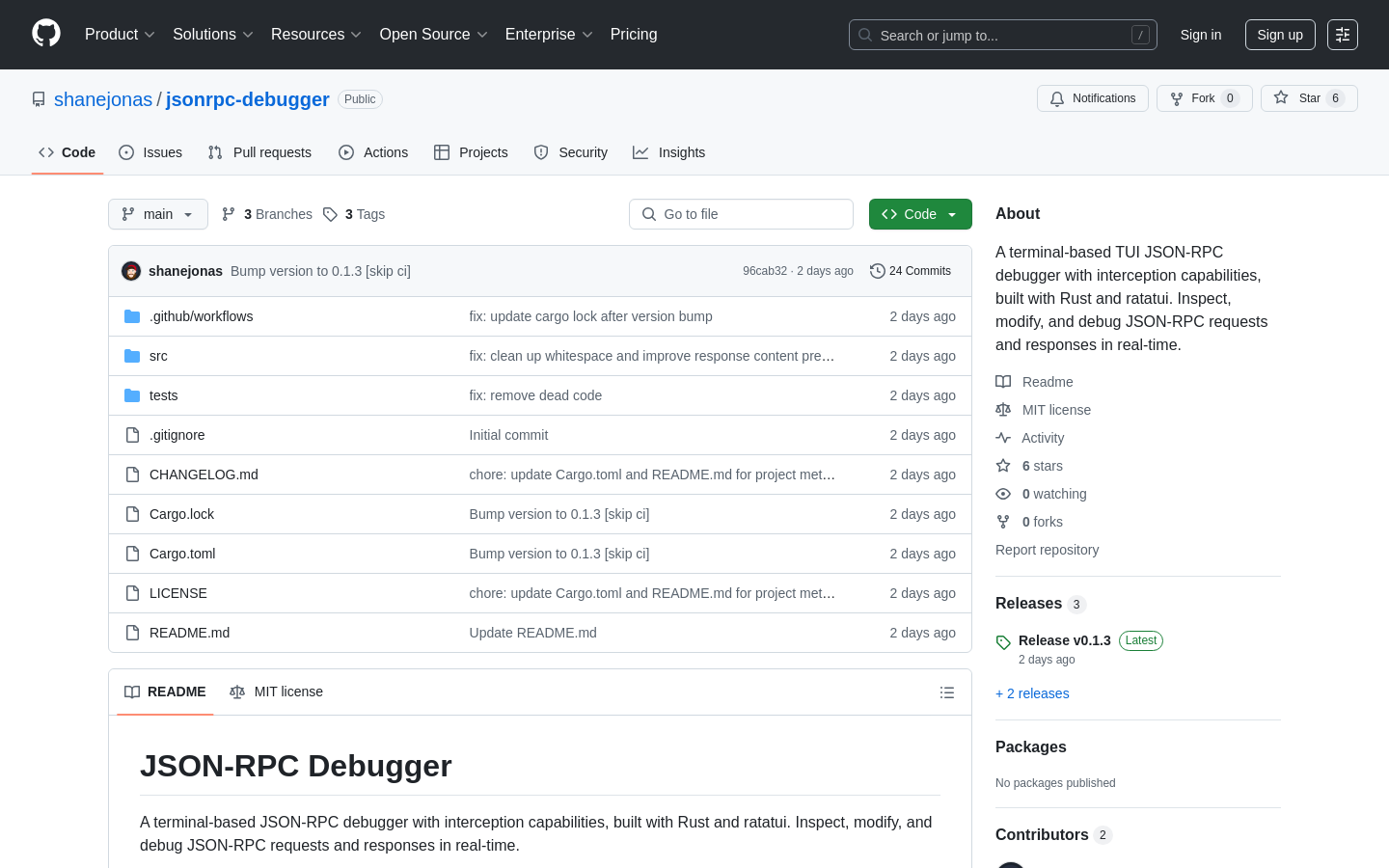Expand the Open Source menu
Screen dimensions: 1389x868
click(434, 35)
